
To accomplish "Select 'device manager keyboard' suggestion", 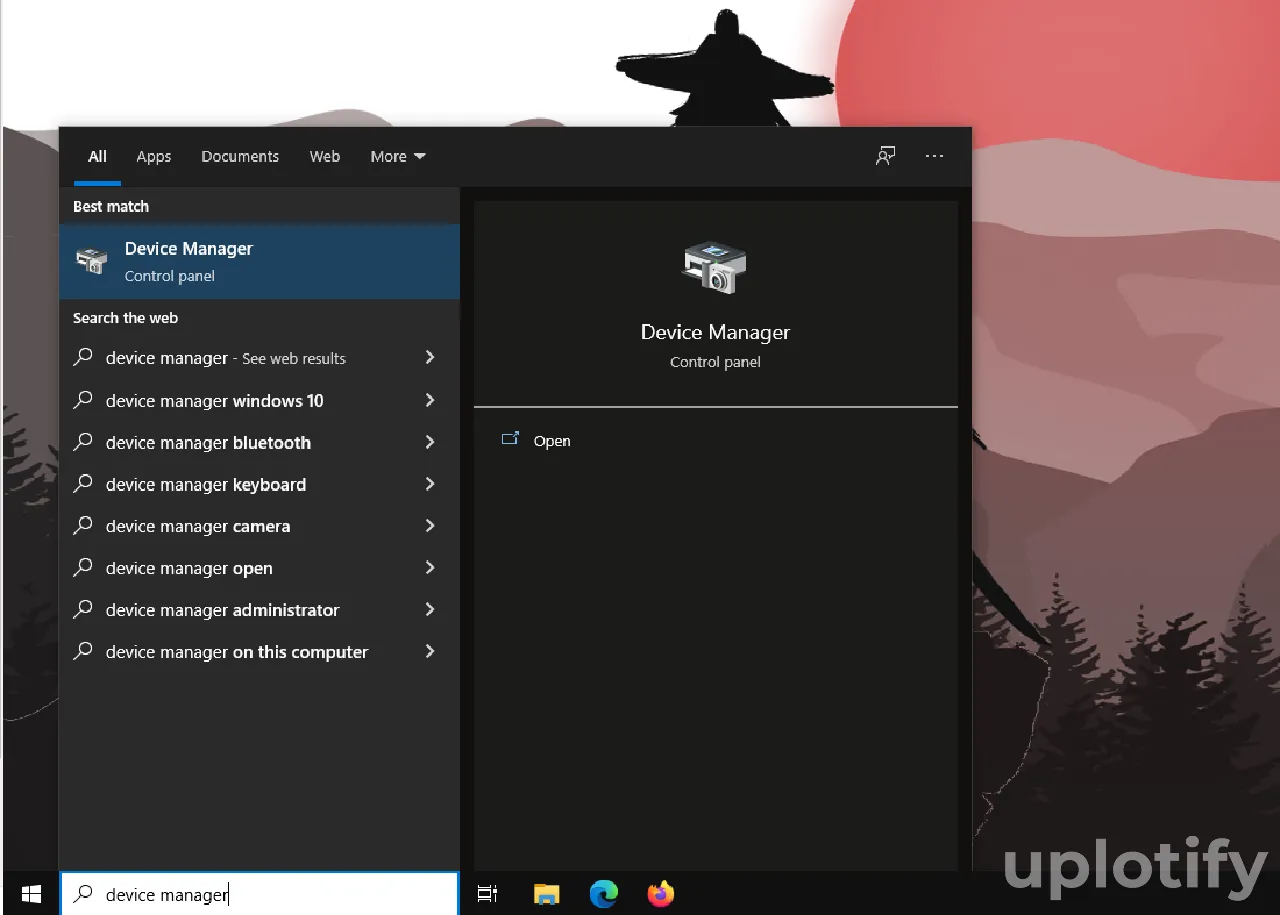I will point(260,484).
